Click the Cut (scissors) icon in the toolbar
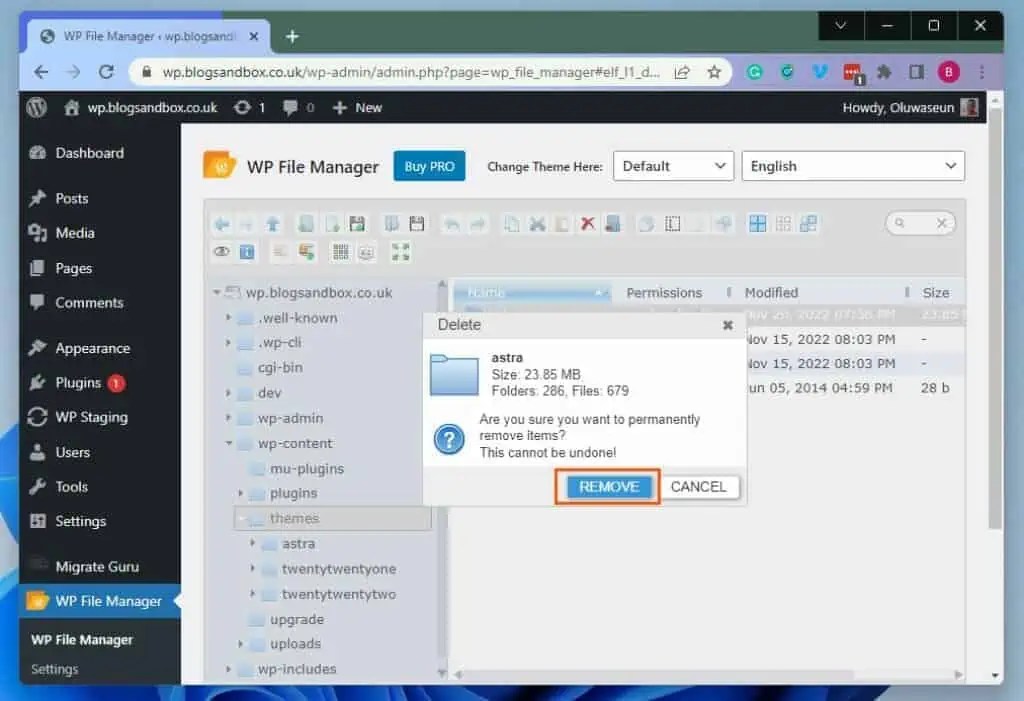The image size is (1024, 701). (535, 223)
